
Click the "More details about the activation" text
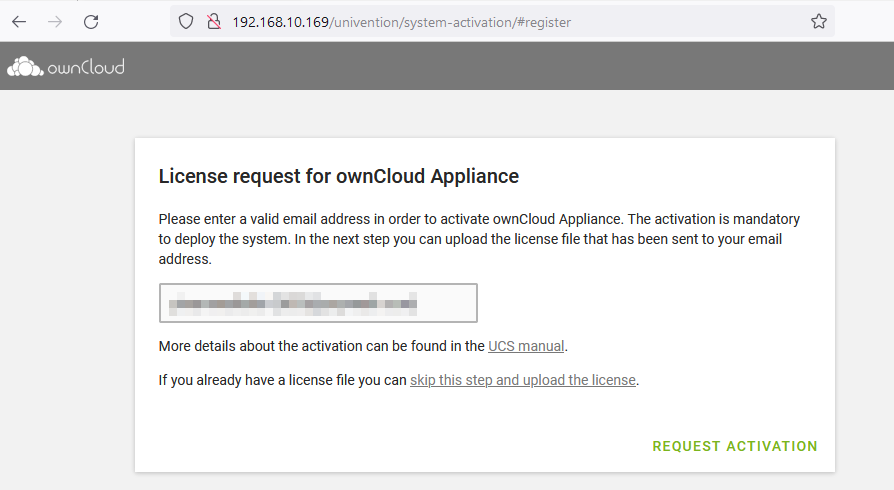pyautogui.click(x=322, y=347)
